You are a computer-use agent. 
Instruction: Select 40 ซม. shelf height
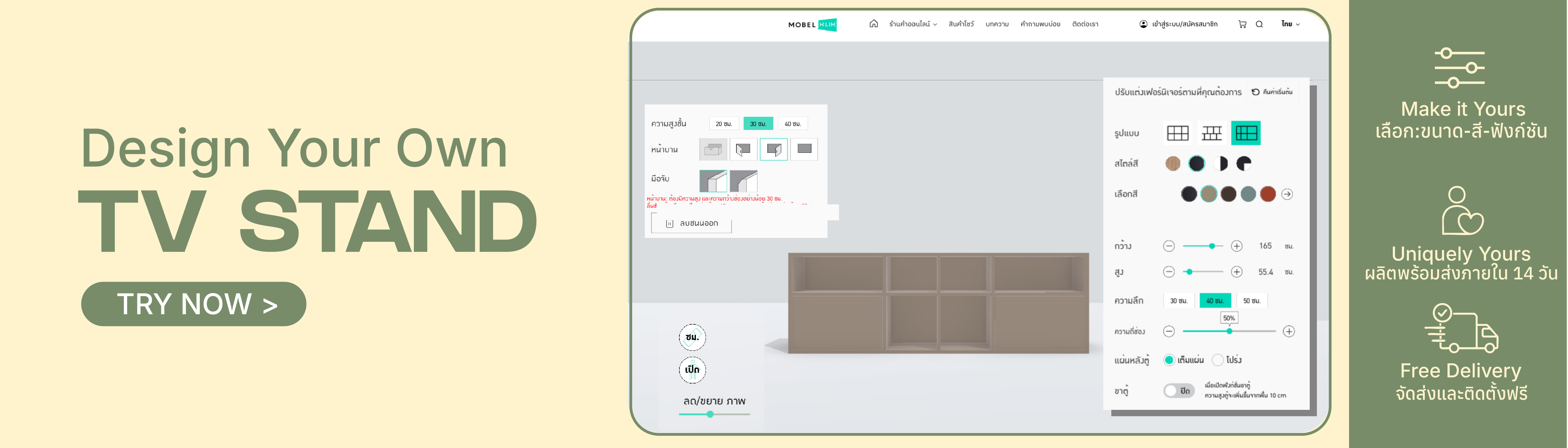click(793, 124)
